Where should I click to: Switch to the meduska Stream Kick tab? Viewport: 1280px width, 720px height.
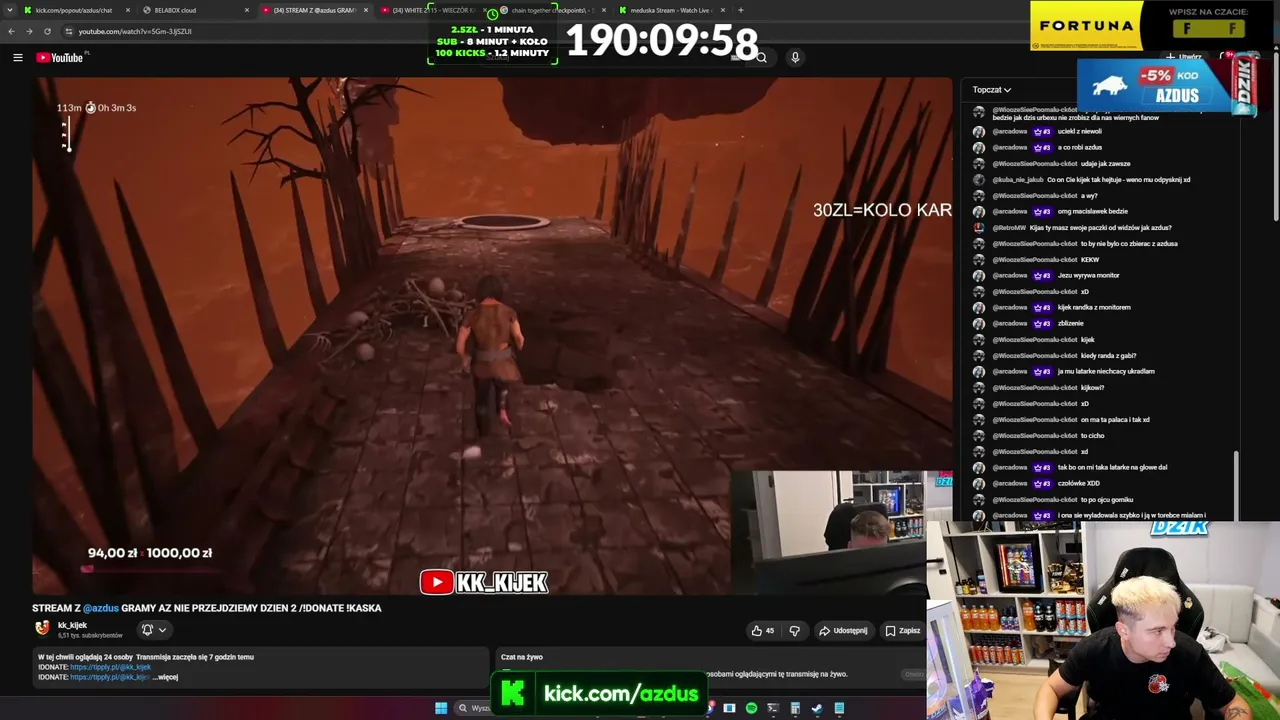point(670,10)
